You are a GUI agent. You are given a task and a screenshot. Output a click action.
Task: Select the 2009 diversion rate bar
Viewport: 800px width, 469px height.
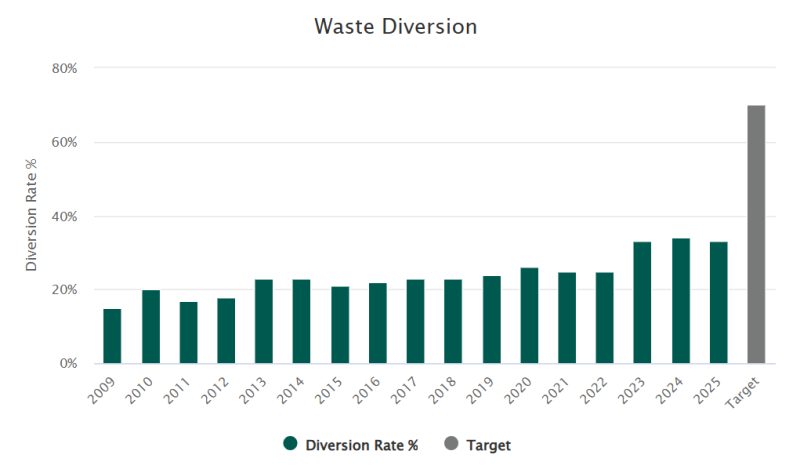tap(112, 336)
